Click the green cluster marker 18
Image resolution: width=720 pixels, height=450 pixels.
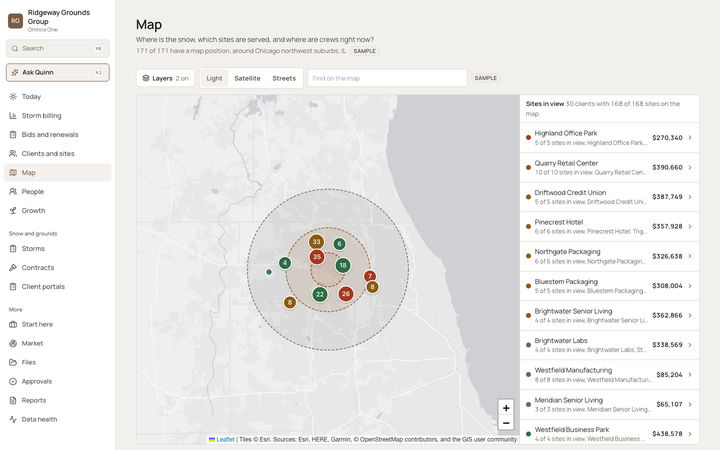coord(343,265)
